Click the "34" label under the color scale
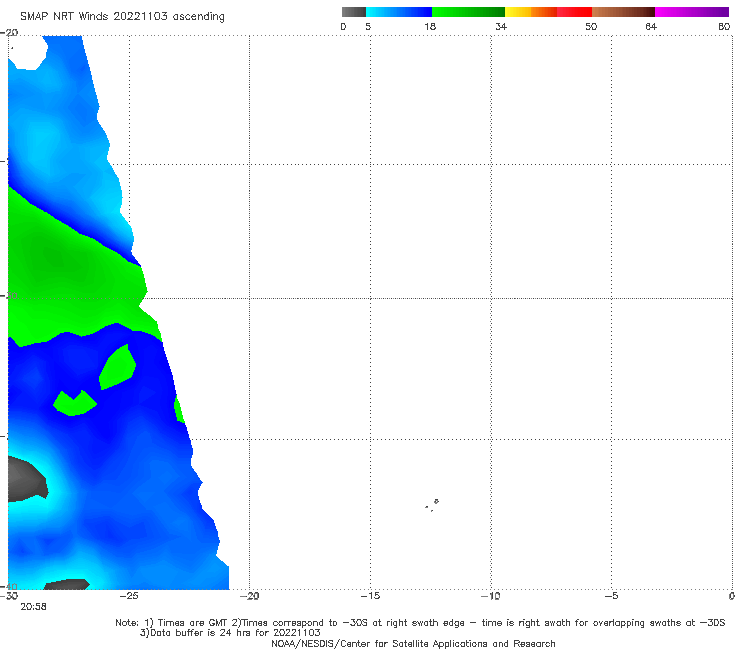Viewport: 740px width, 650px height. pyautogui.click(x=501, y=26)
